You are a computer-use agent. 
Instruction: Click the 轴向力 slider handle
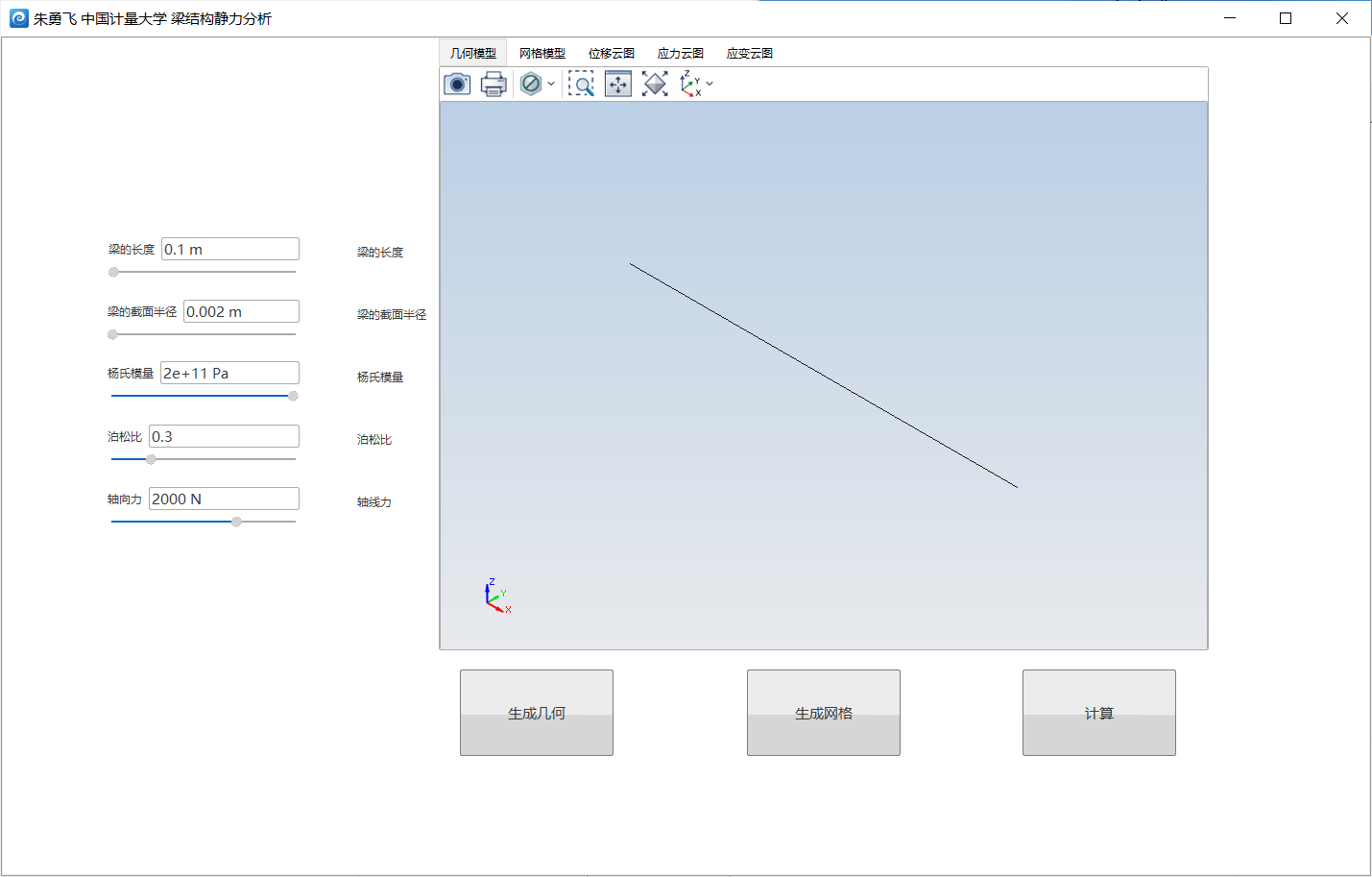[236, 522]
